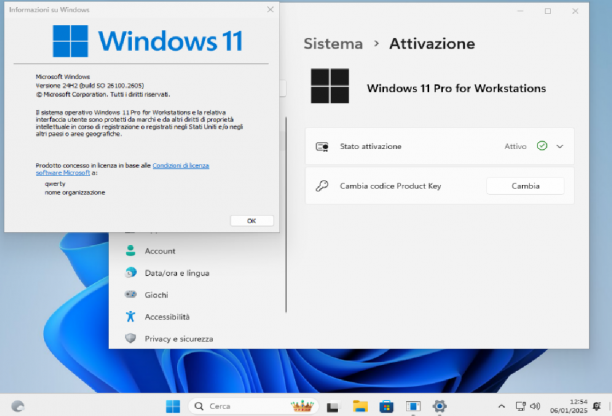
Task: Open Data/ora e lingua settings
Action: 177,273
